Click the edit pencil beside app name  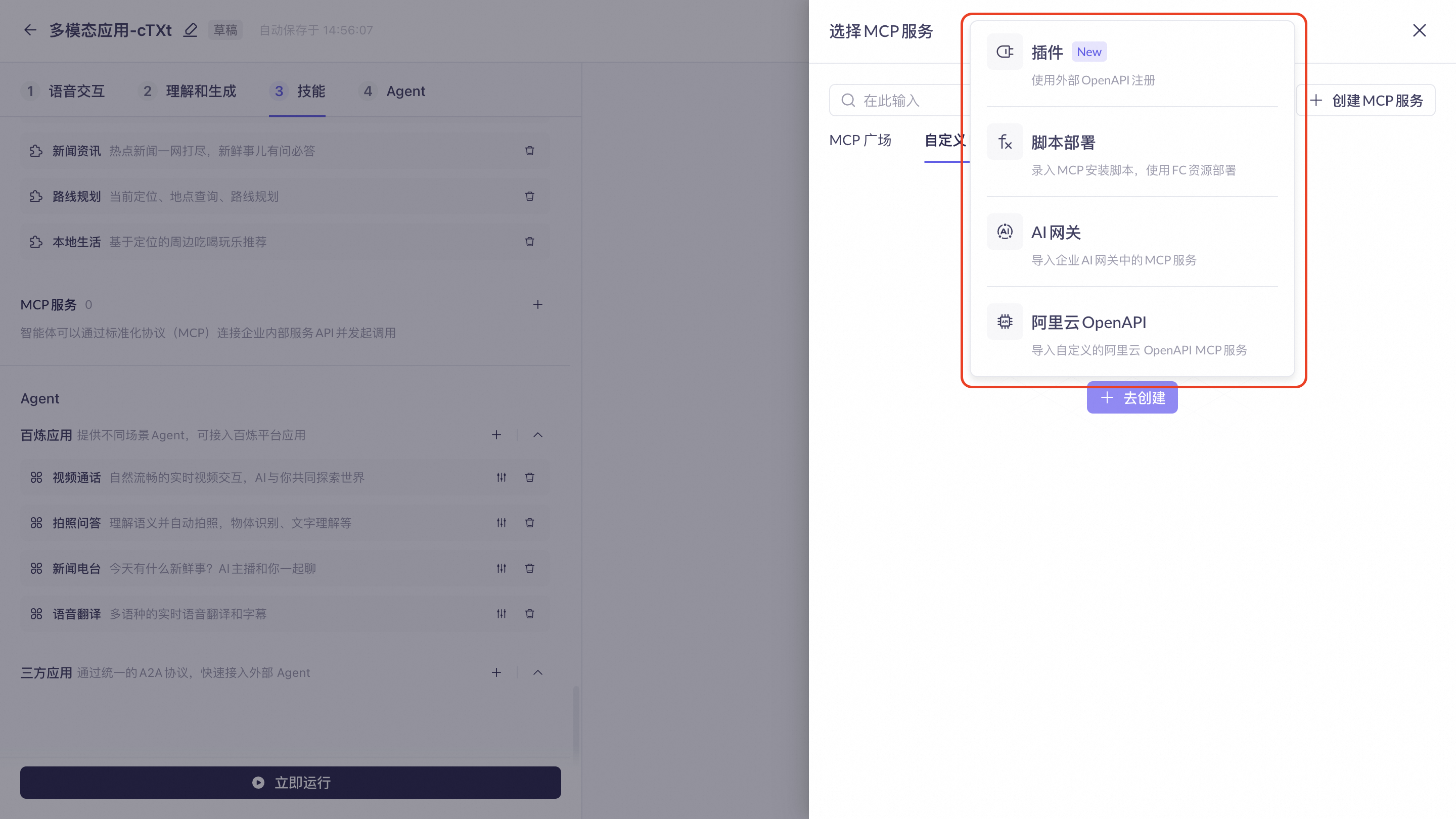[191, 30]
